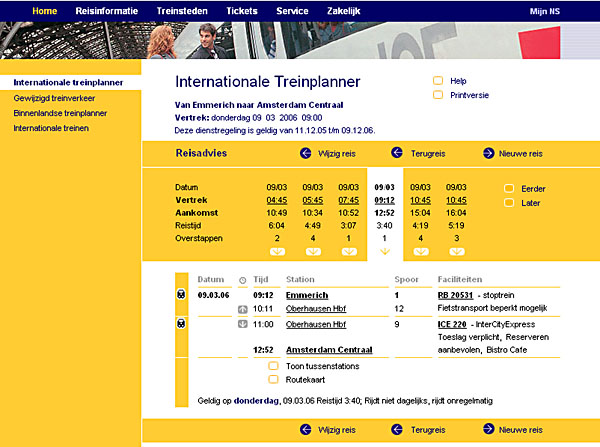Open the Amsterdam Centraal station link
The image size is (600, 447).
click(329, 350)
